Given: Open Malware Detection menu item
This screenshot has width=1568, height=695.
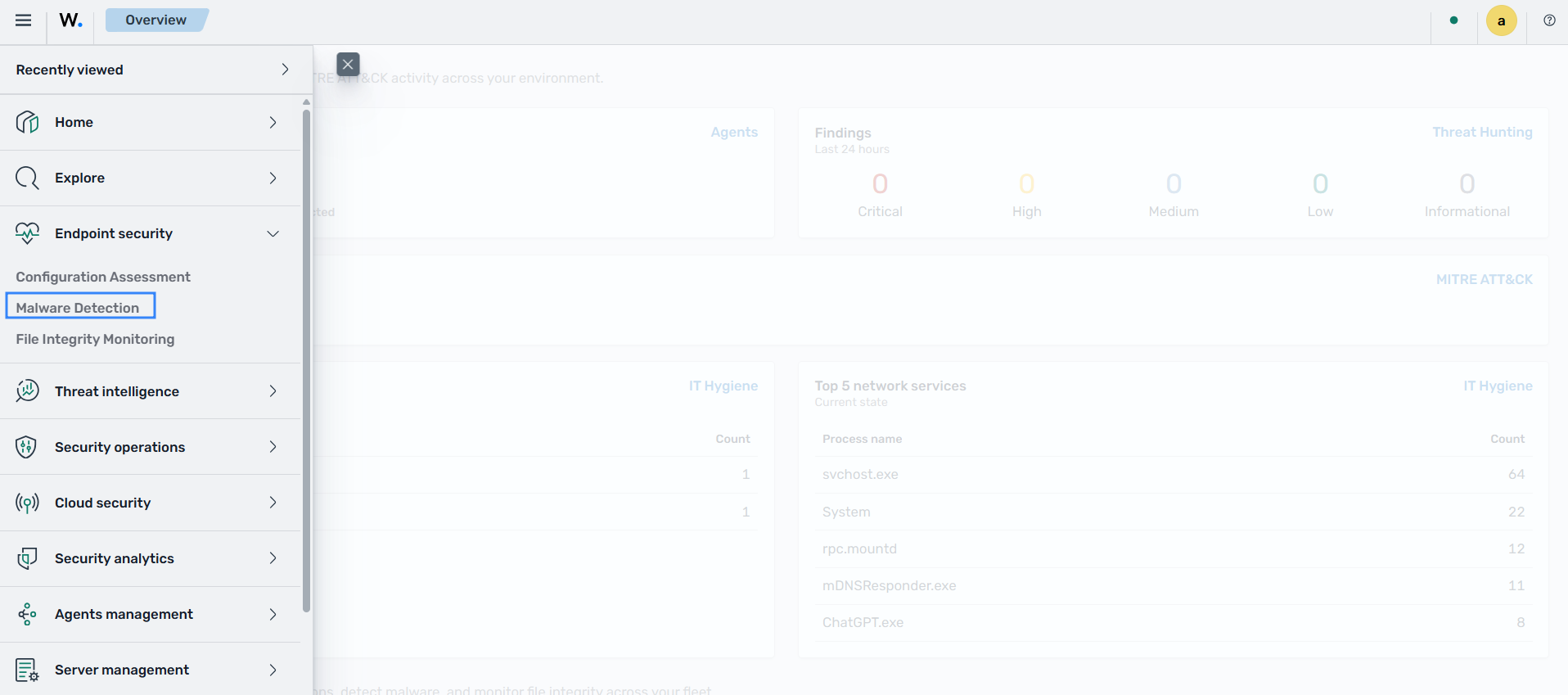Looking at the screenshot, I should tap(78, 308).
